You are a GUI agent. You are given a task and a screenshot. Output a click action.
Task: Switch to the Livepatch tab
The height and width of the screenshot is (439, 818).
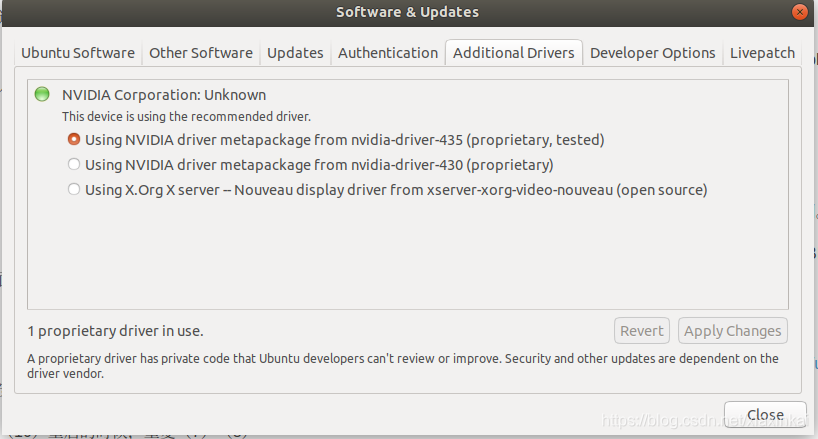[762, 53]
